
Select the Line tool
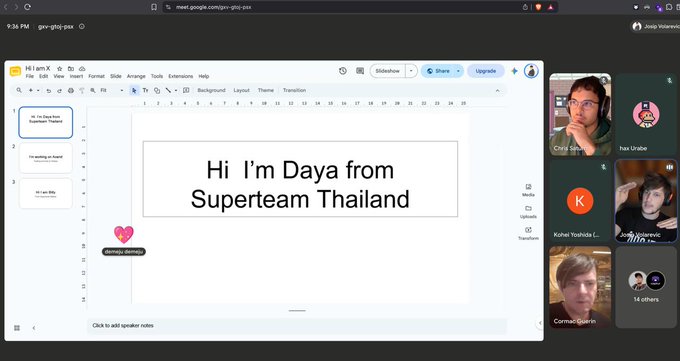(168, 90)
